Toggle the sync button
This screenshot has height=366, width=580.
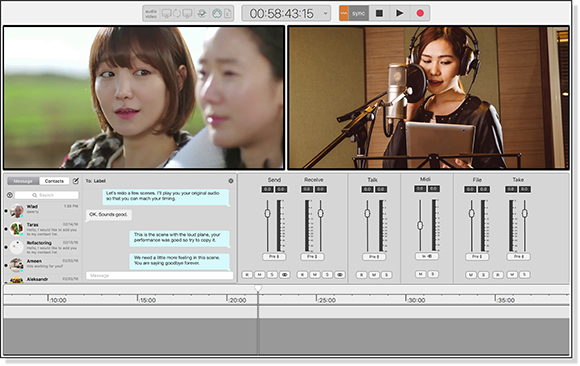[358, 13]
